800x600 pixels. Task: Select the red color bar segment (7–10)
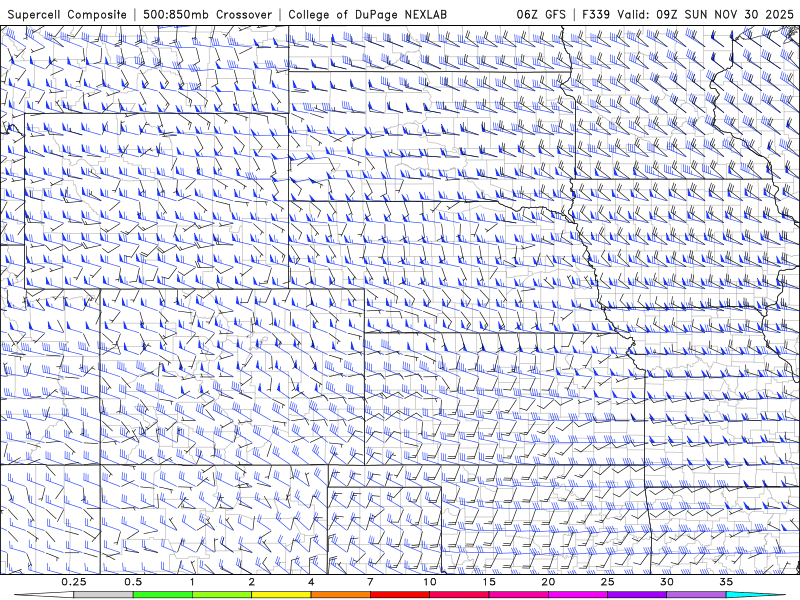coord(399,595)
